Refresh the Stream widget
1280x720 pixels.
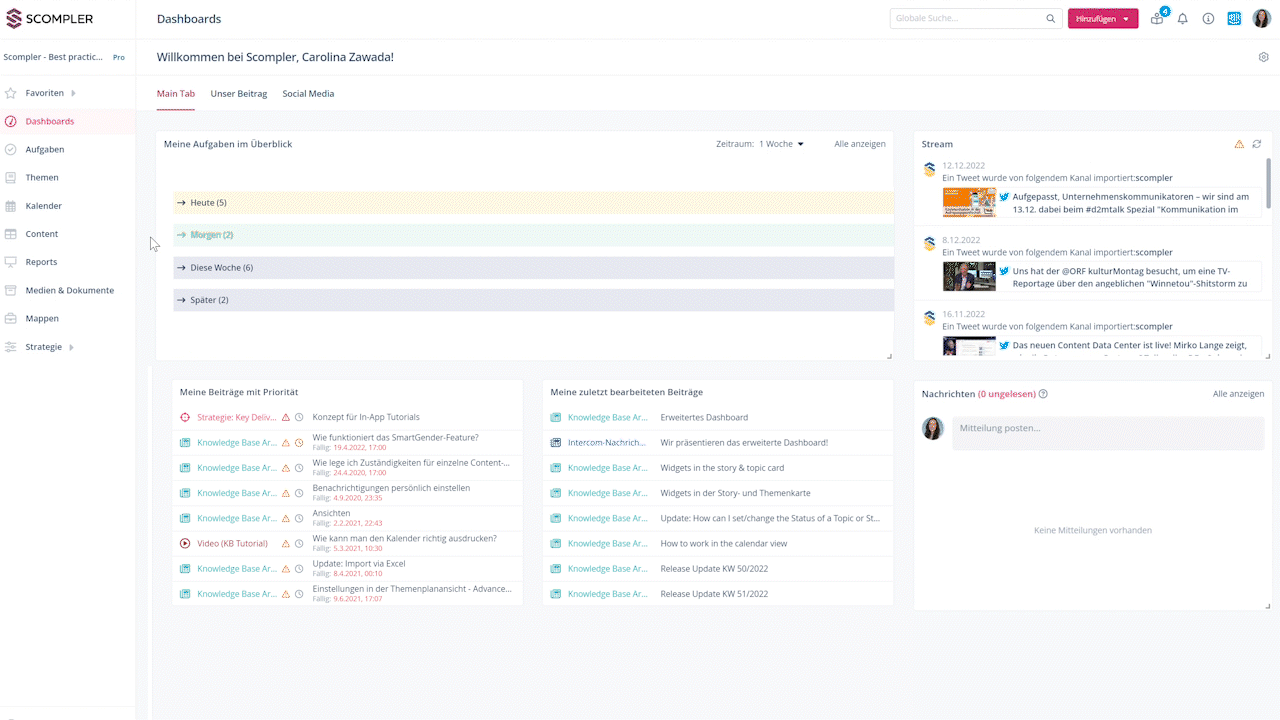(1257, 144)
